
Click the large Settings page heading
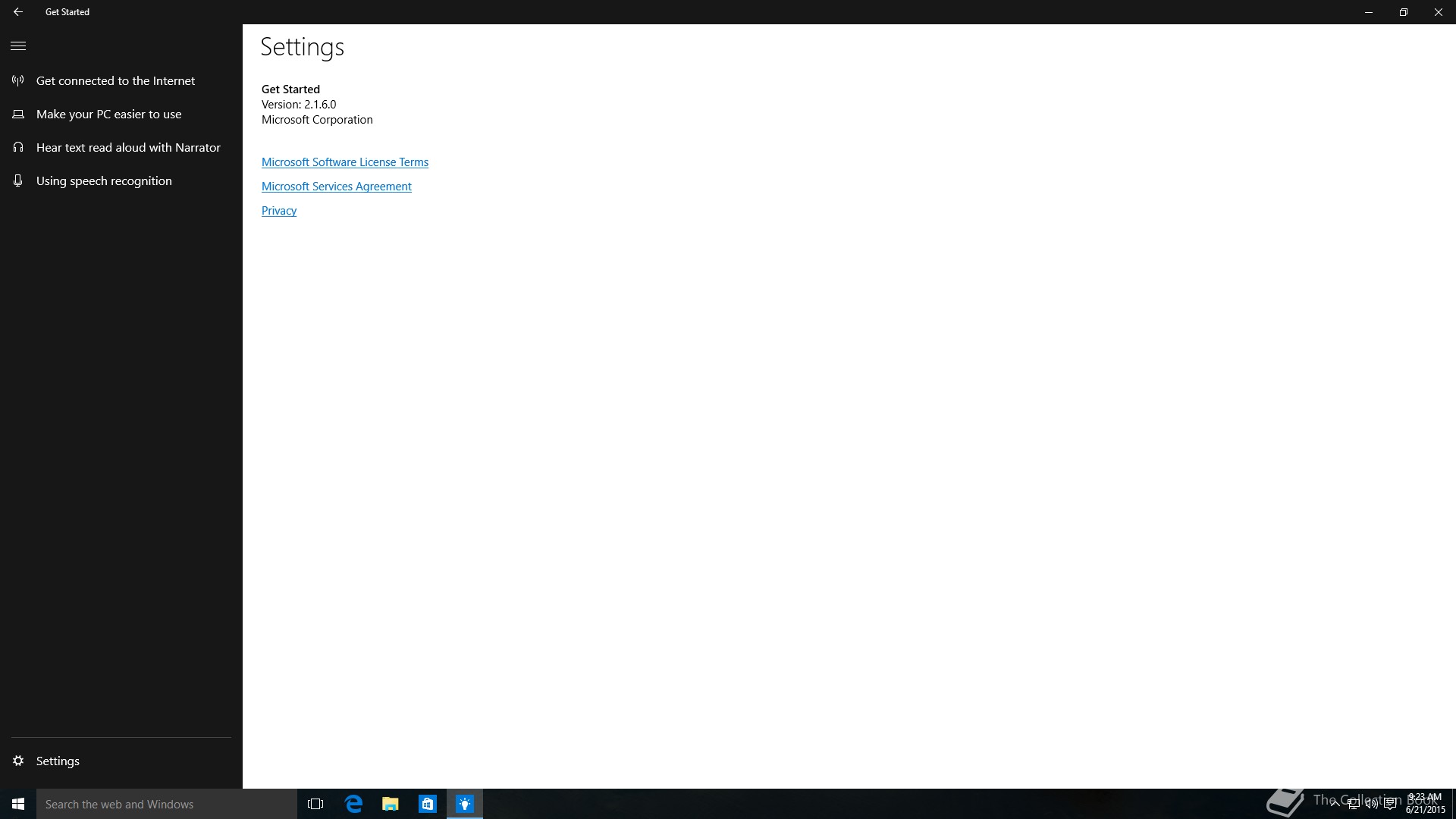[303, 47]
